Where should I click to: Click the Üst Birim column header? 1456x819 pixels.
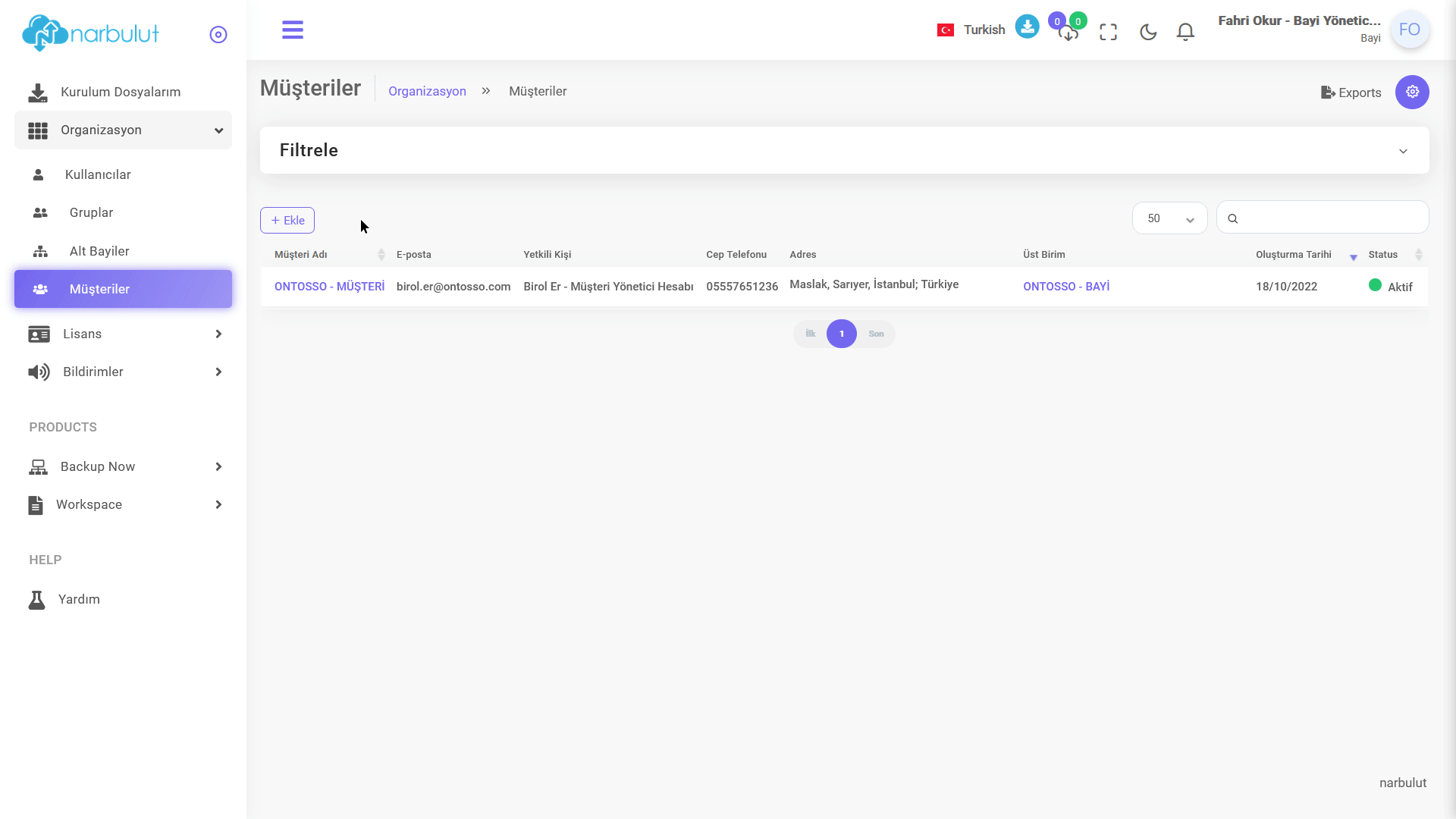[1043, 255]
